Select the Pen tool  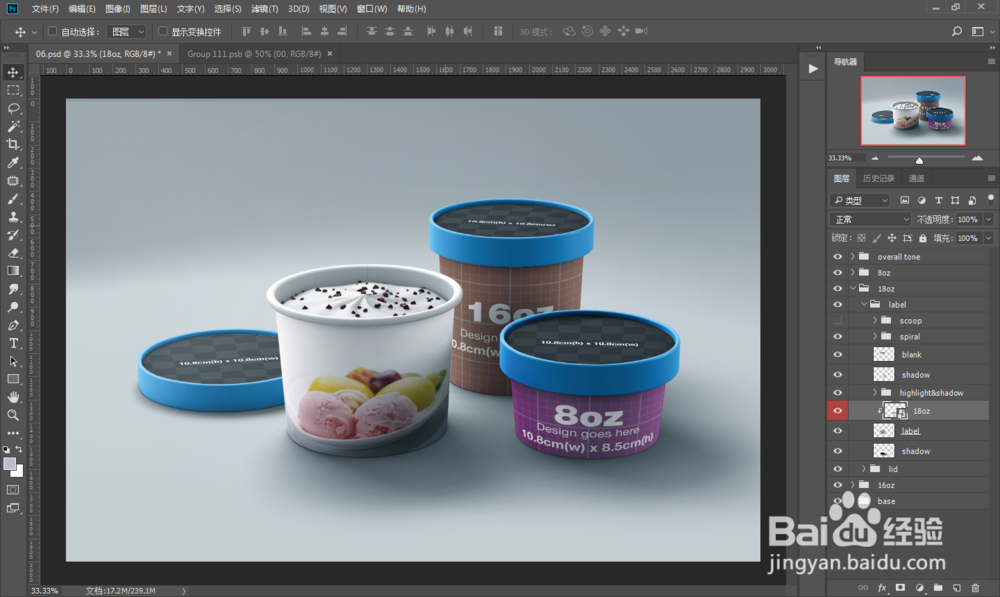click(x=13, y=325)
